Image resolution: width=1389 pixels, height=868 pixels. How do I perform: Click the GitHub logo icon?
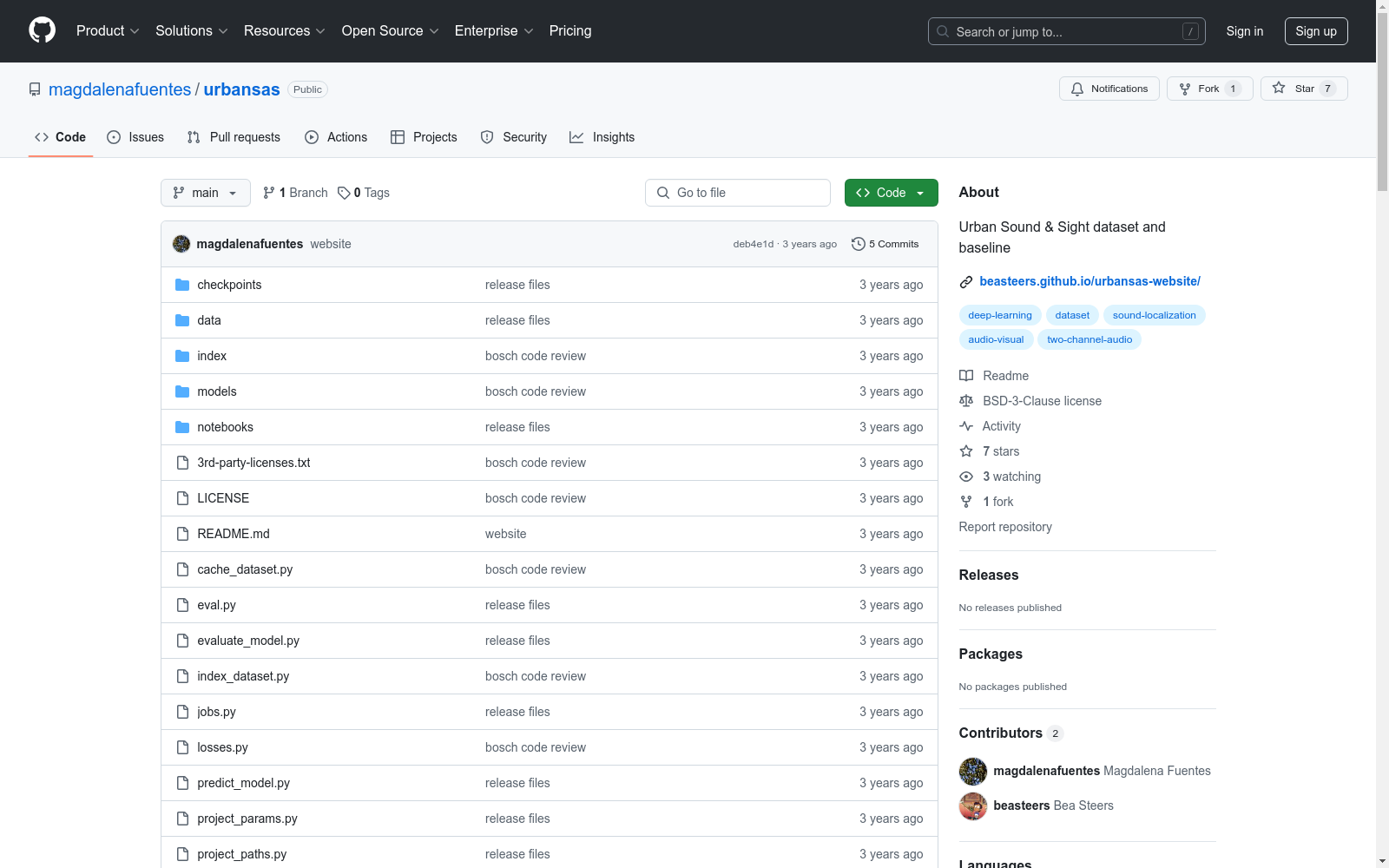tap(42, 30)
